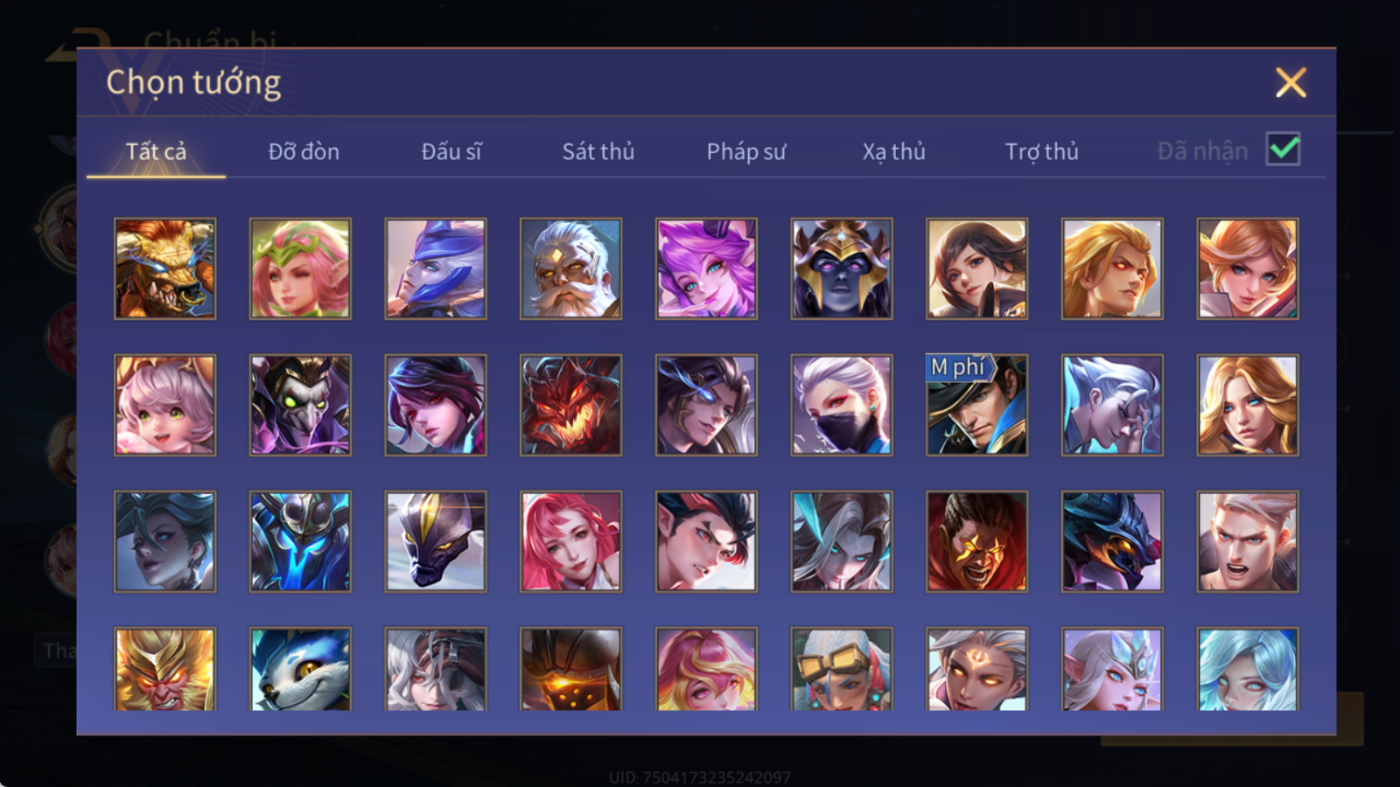Select the boar beast hero portrait
The height and width of the screenshot is (787, 1400).
(165, 269)
